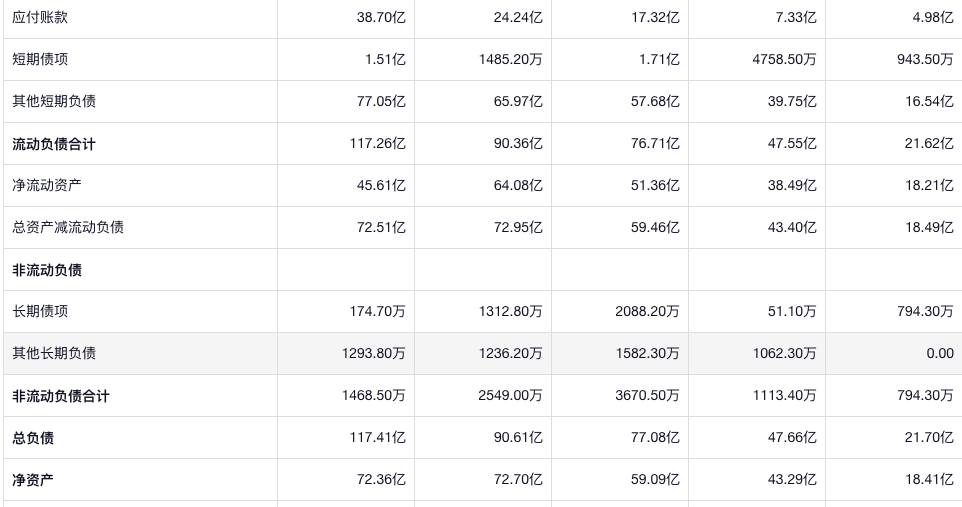
Task: Click the 其他短期负债 row label
Action: (54, 102)
